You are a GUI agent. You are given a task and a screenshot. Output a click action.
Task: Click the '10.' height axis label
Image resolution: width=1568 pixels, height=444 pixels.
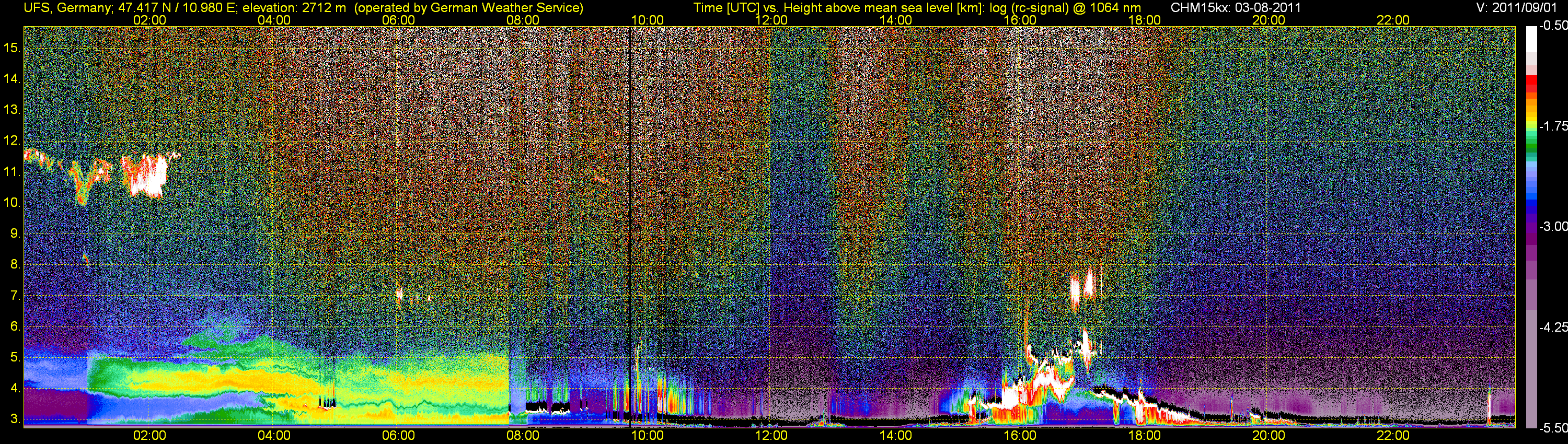coord(12,203)
